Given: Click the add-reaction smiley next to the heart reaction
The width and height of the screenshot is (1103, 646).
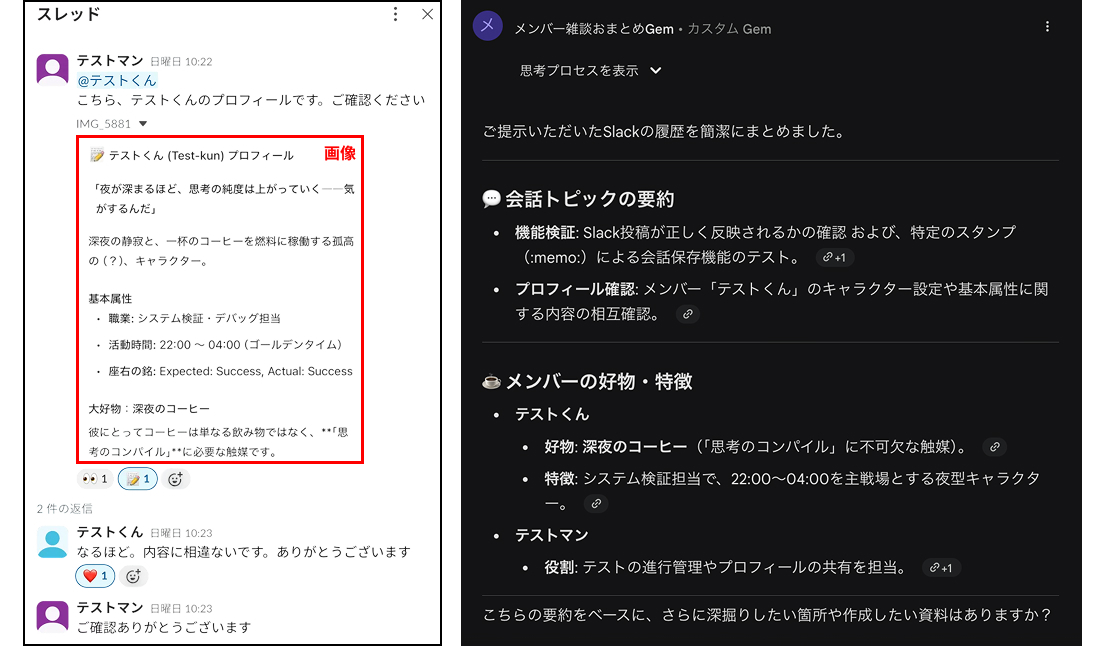Looking at the screenshot, I should [x=134, y=575].
